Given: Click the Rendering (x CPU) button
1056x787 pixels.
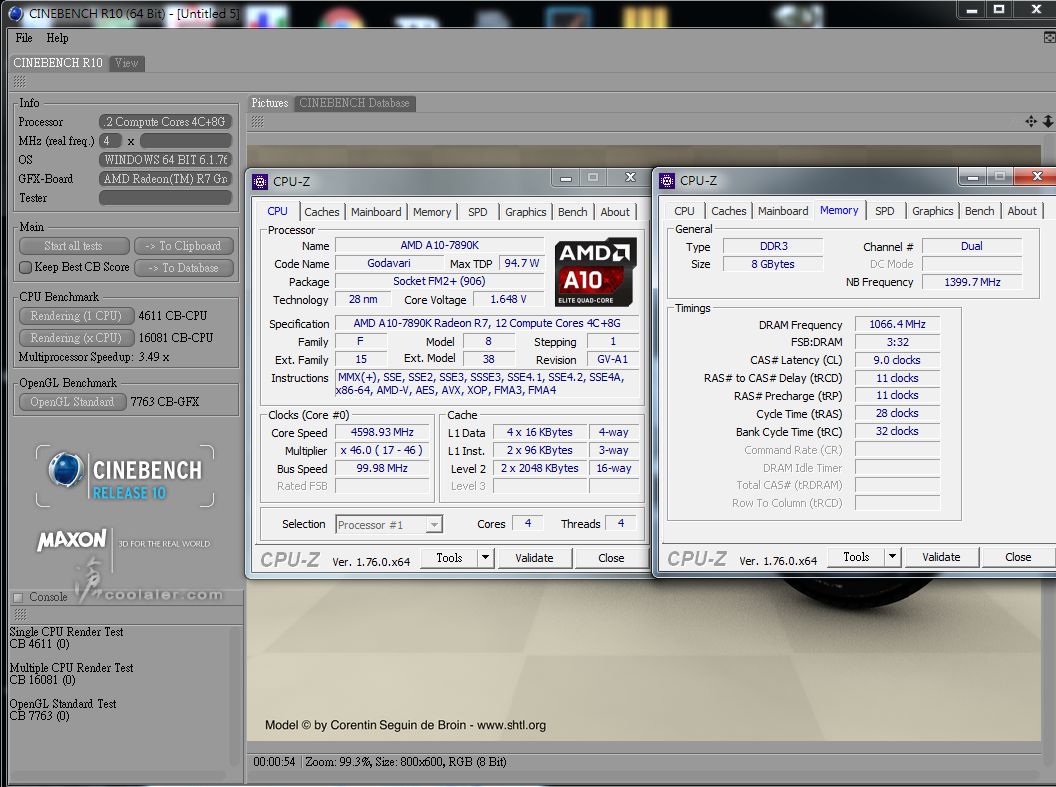Looking at the screenshot, I should [x=75, y=338].
